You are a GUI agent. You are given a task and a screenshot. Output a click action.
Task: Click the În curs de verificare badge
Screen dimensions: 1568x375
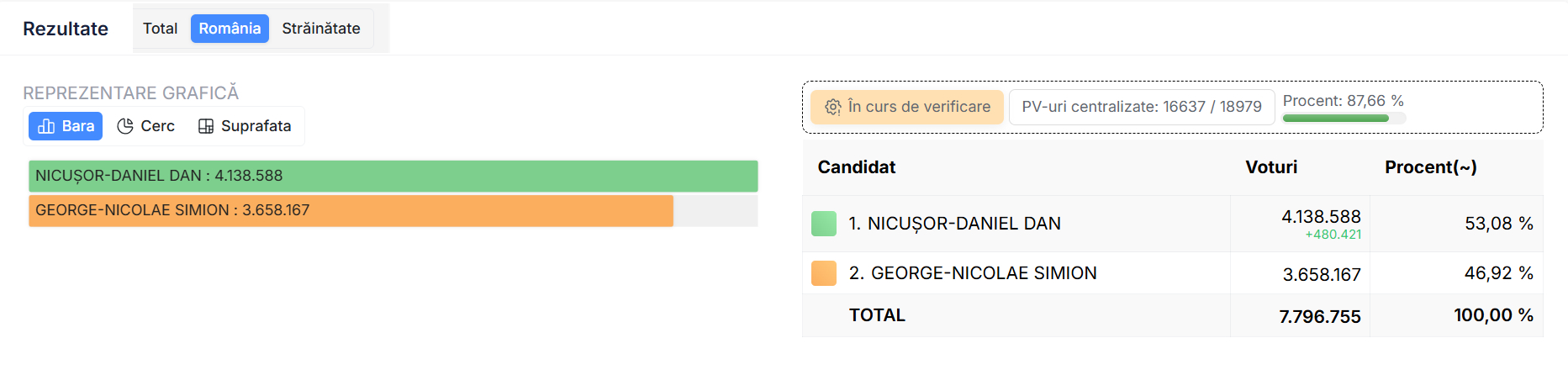[907, 107]
